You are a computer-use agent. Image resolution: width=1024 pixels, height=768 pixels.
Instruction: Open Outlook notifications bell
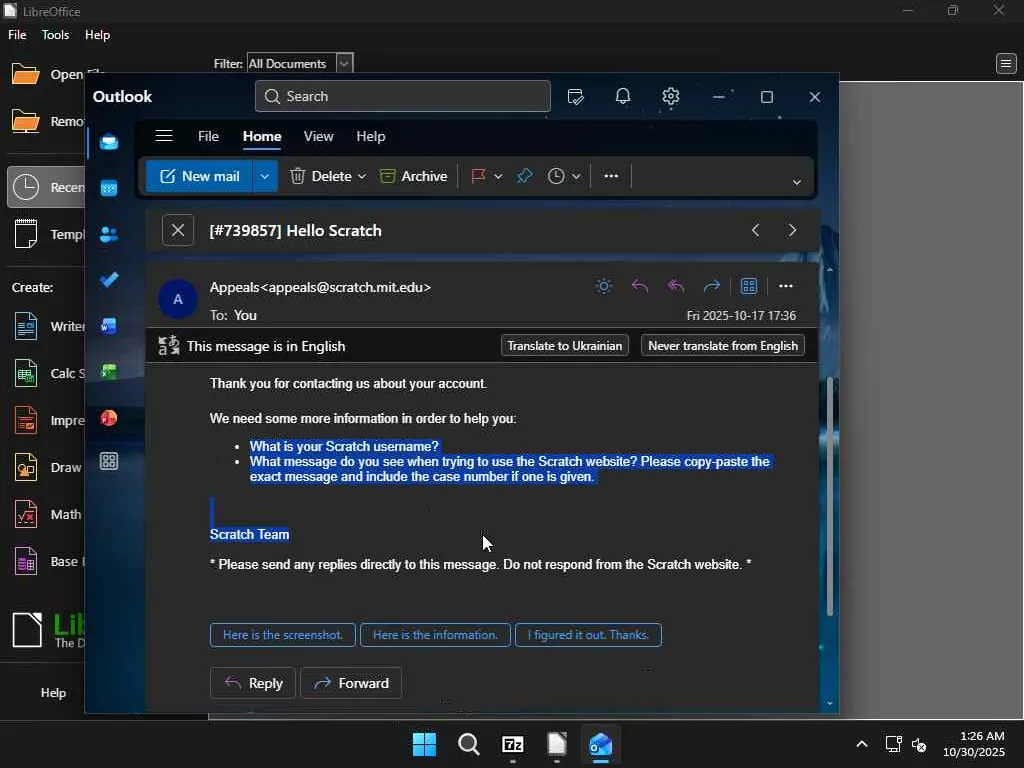click(623, 97)
